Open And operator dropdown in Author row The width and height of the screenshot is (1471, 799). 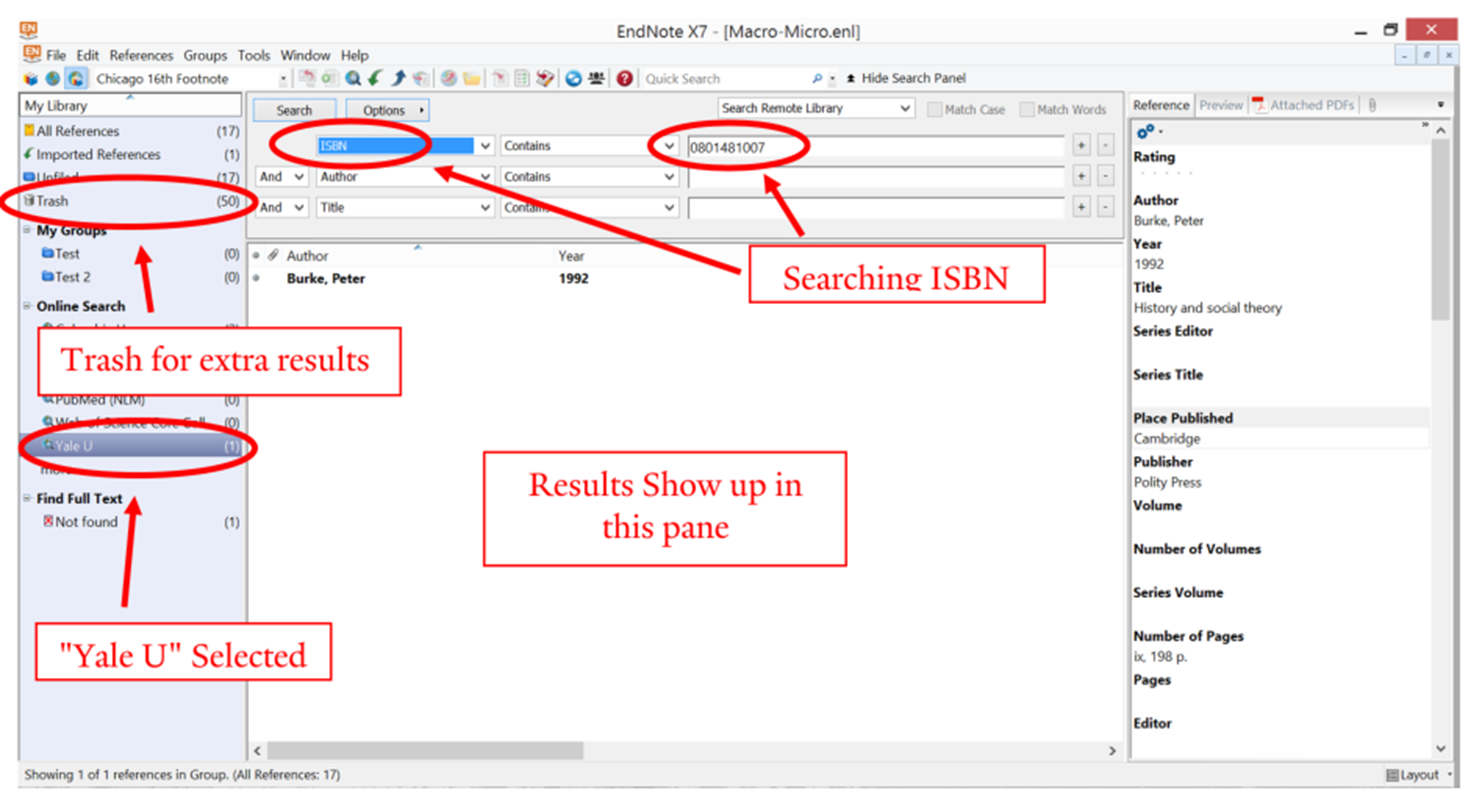pyautogui.click(x=297, y=177)
